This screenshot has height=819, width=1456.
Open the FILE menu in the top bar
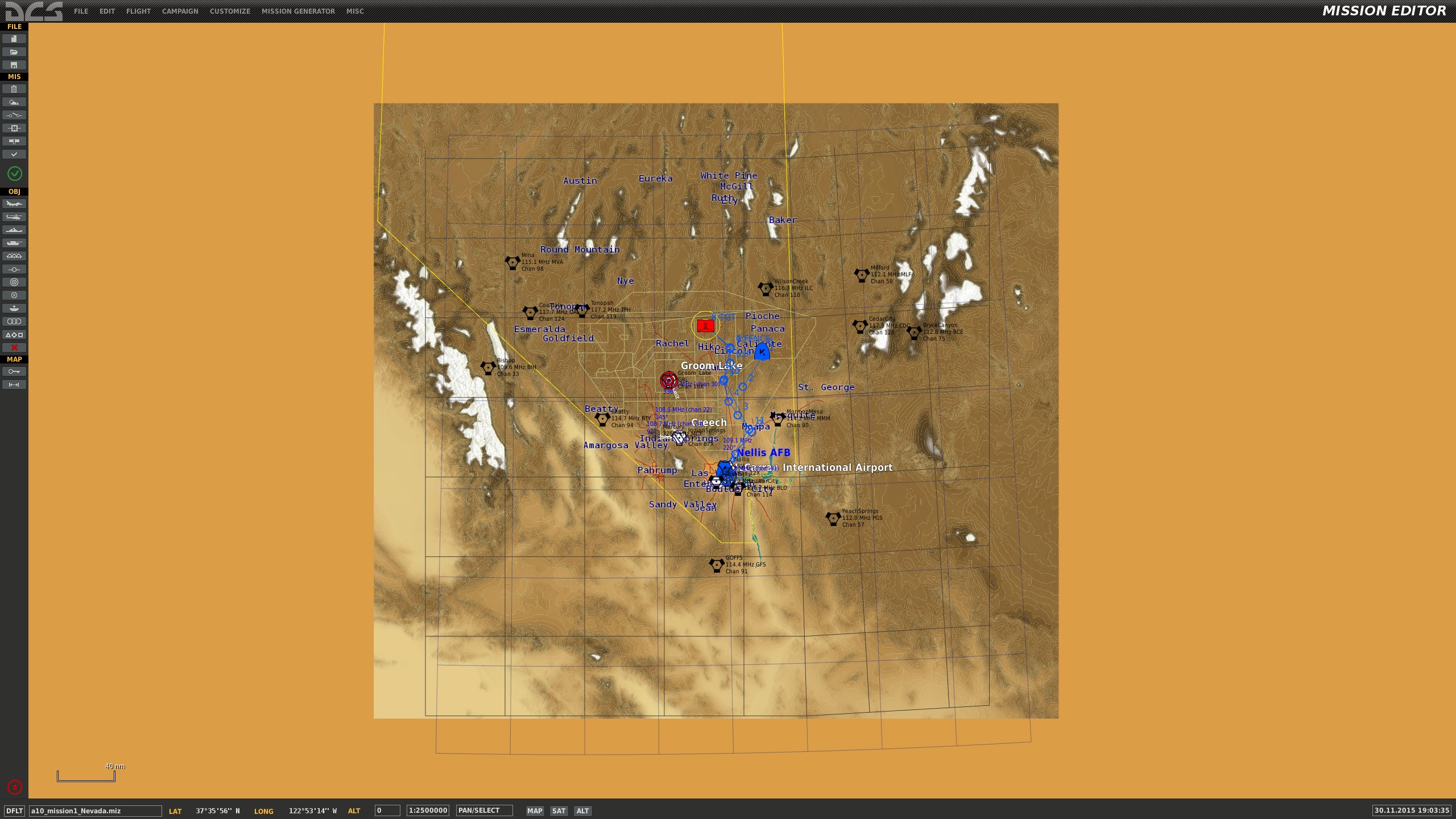tap(81, 11)
